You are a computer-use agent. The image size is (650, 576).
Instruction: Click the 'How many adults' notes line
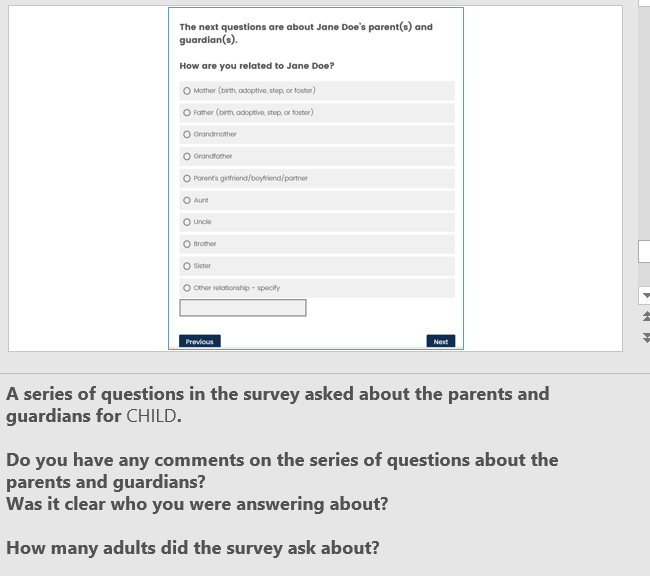pyautogui.click(x=193, y=548)
